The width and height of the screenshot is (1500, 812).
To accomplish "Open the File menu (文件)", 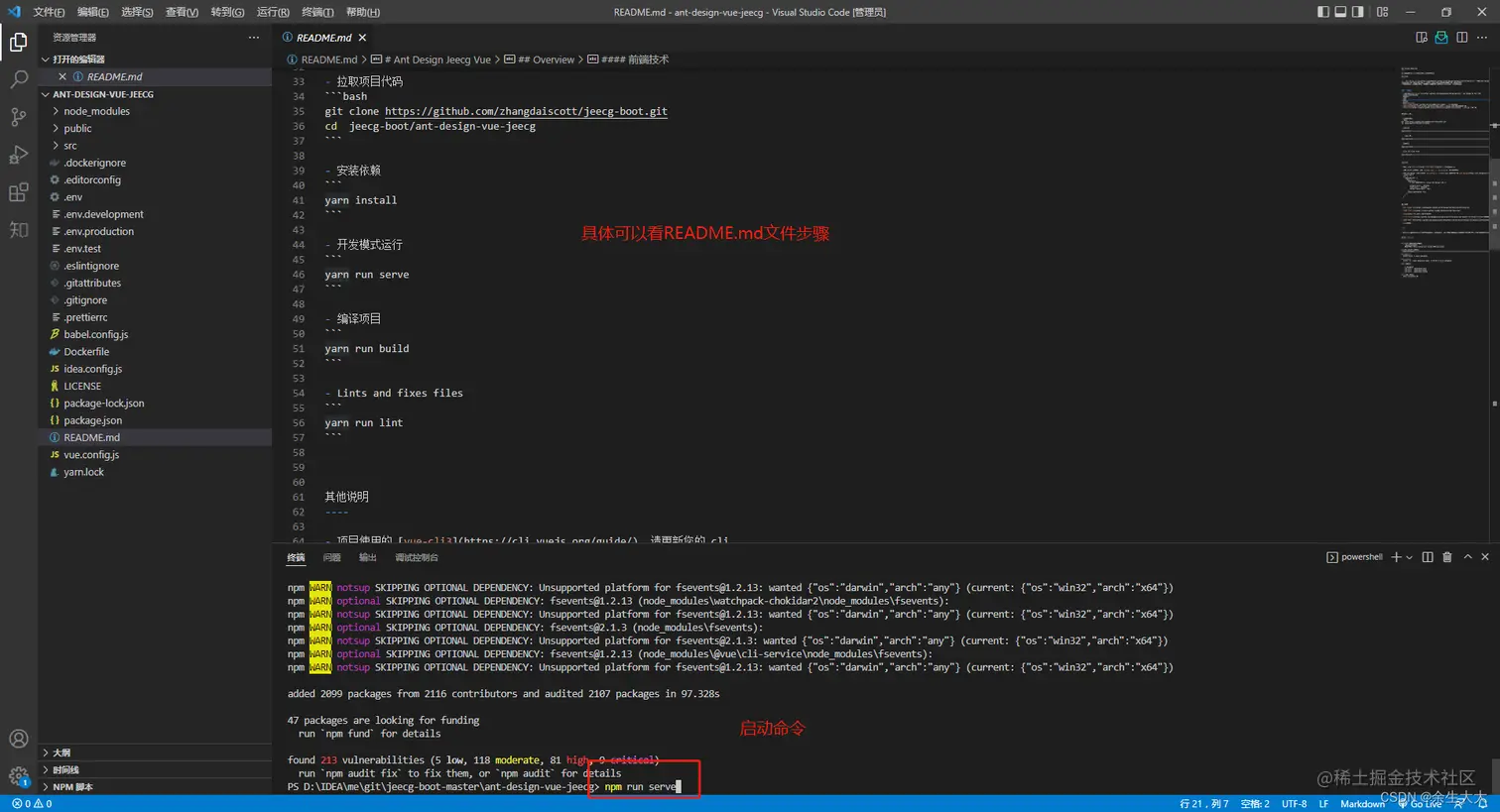I will pos(49,12).
